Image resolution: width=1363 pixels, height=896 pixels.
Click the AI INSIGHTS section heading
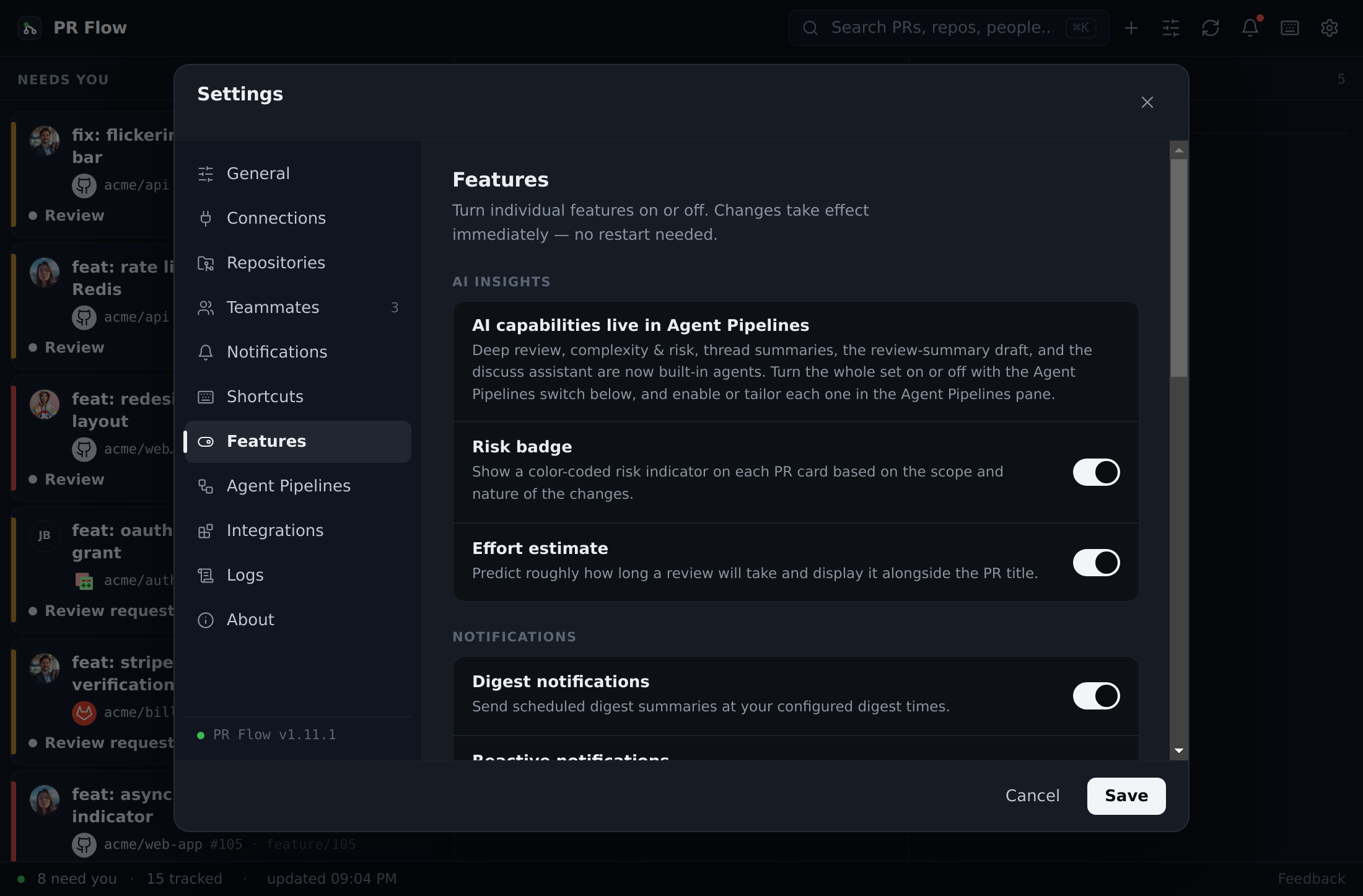click(501, 282)
